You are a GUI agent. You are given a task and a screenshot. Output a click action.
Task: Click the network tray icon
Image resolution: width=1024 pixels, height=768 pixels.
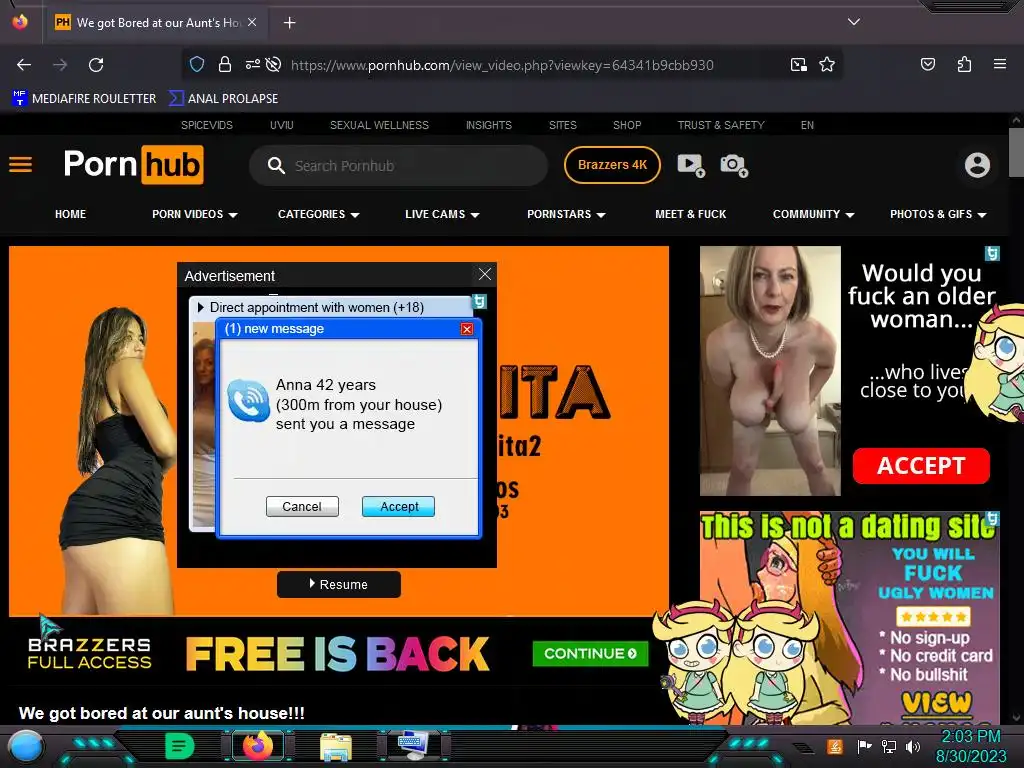click(888, 746)
